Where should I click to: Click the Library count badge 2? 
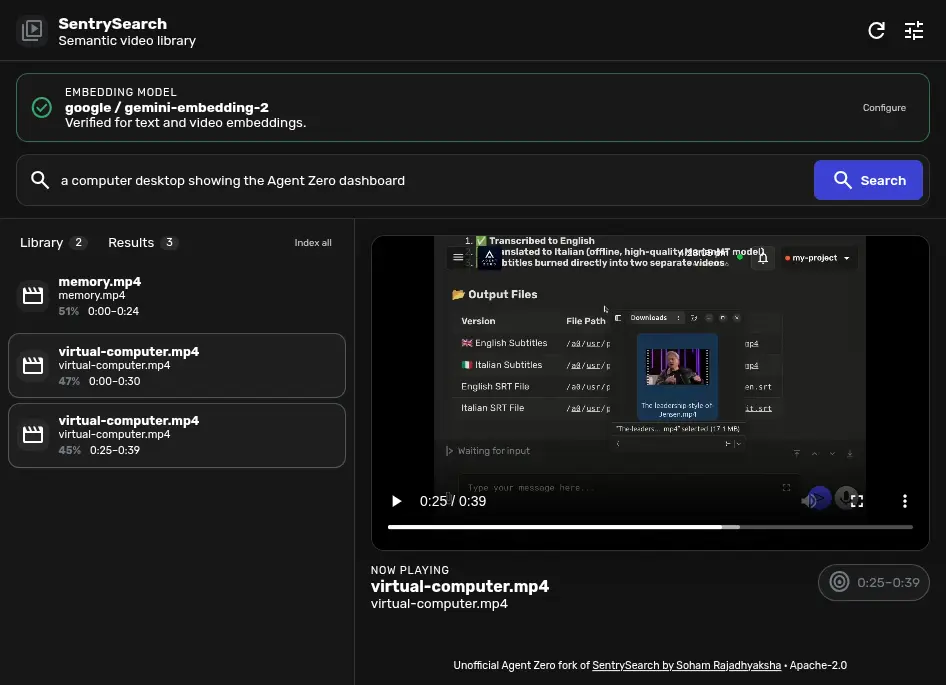[x=78, y=243]
